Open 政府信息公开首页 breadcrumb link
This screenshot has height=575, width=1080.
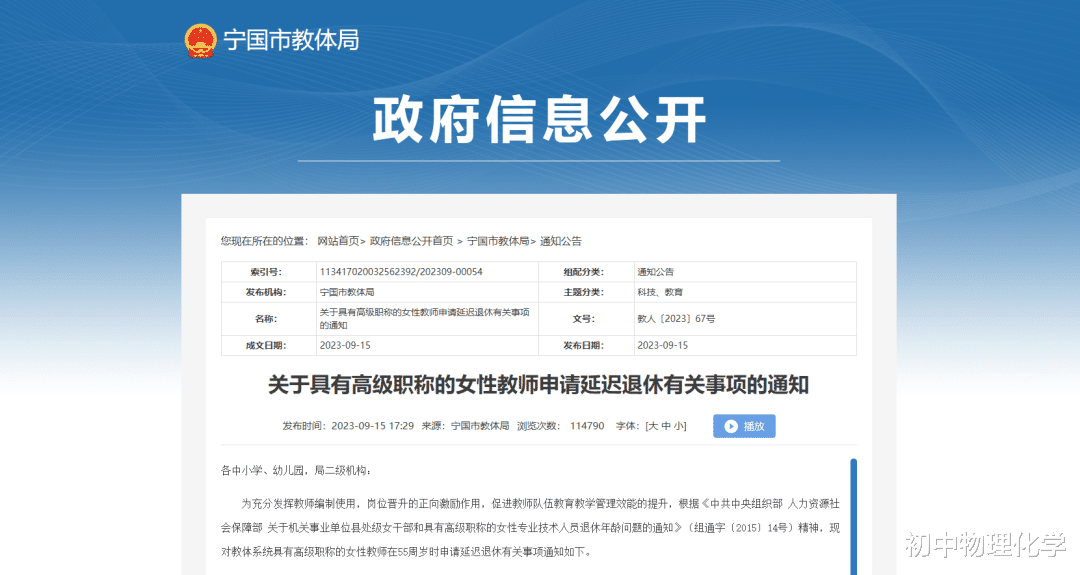[x=411, y=241]
